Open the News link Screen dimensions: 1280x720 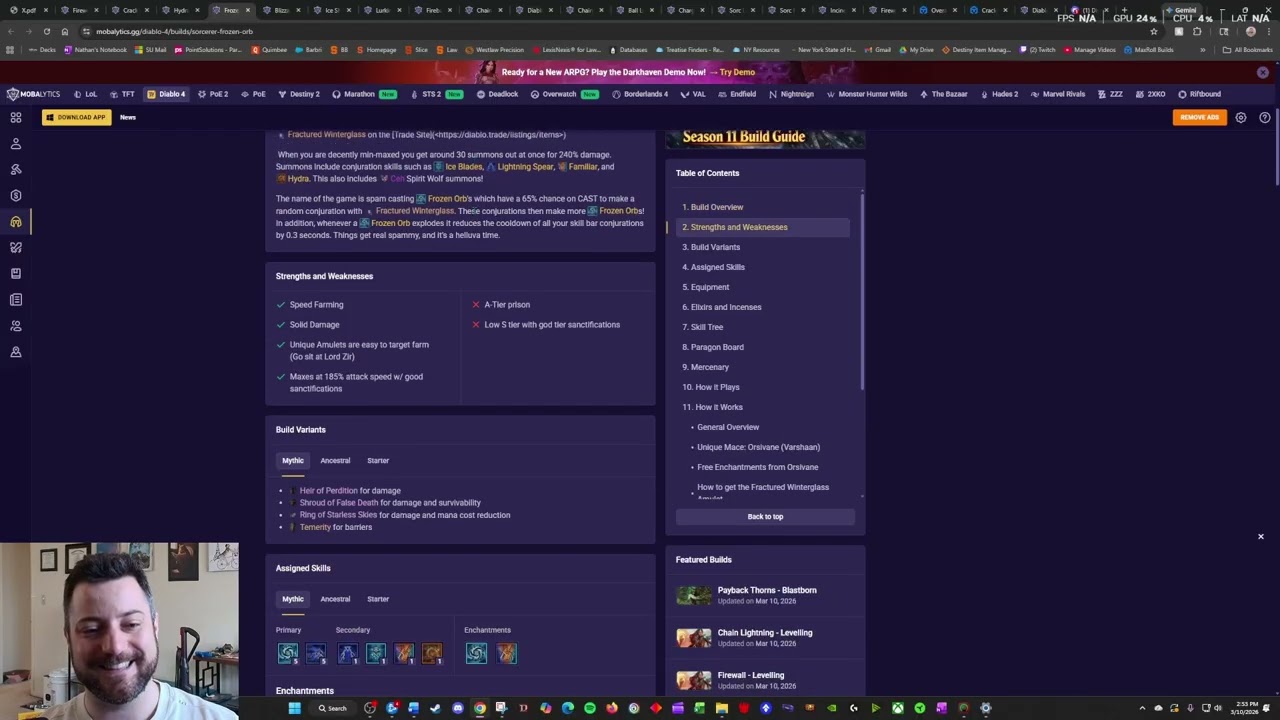(128, 117)
